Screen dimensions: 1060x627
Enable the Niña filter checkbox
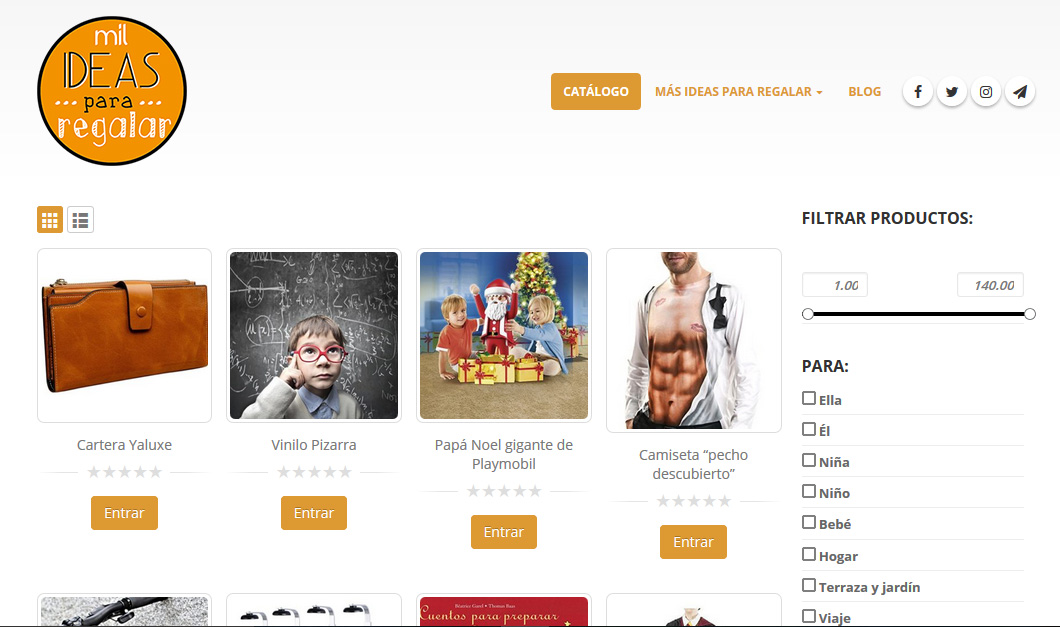coord(809,460)
